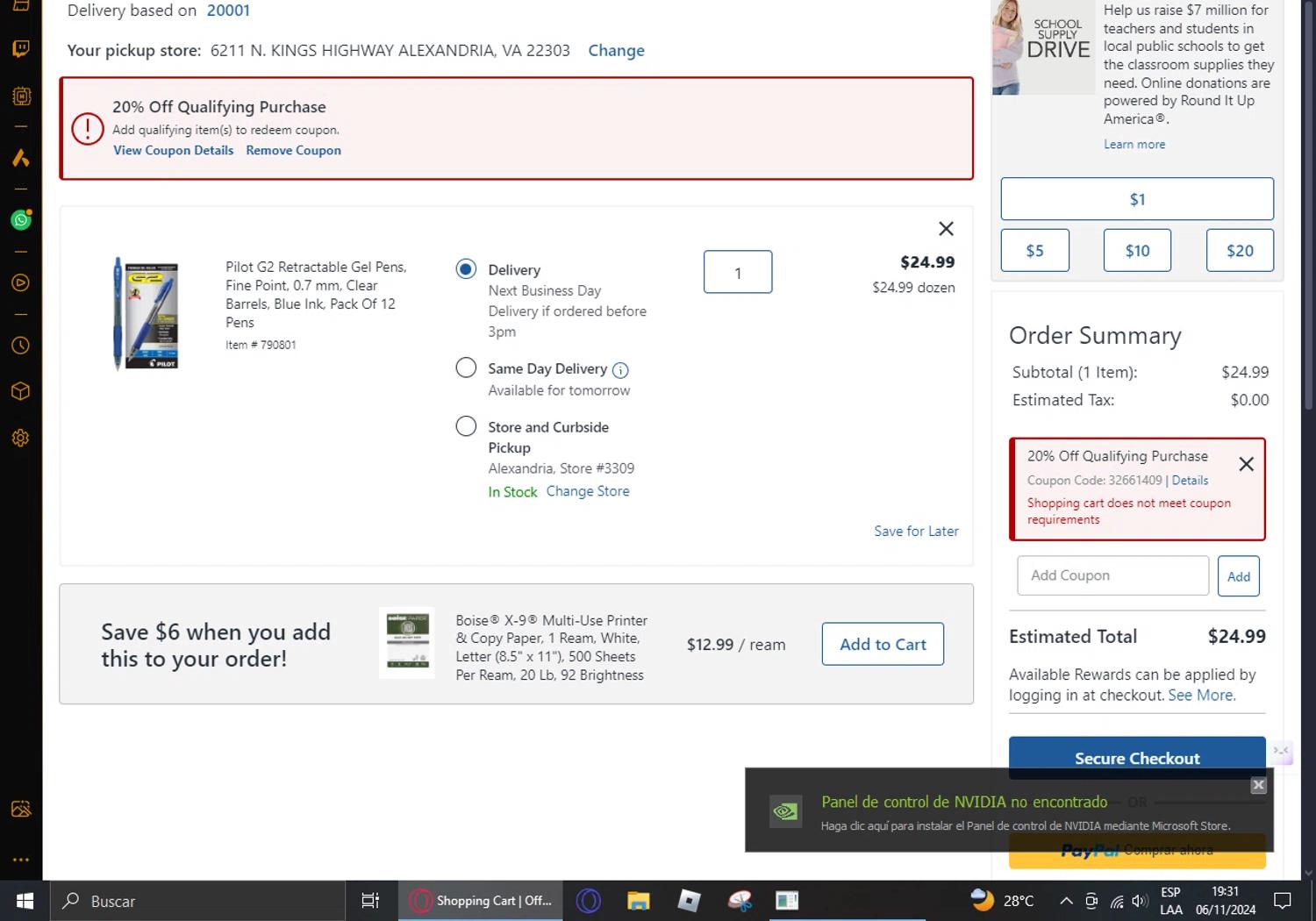Image resolution: width=1316 pixels, height=921 pixels.
Task: Change the pickup store address
Action: tap(616, 51)
